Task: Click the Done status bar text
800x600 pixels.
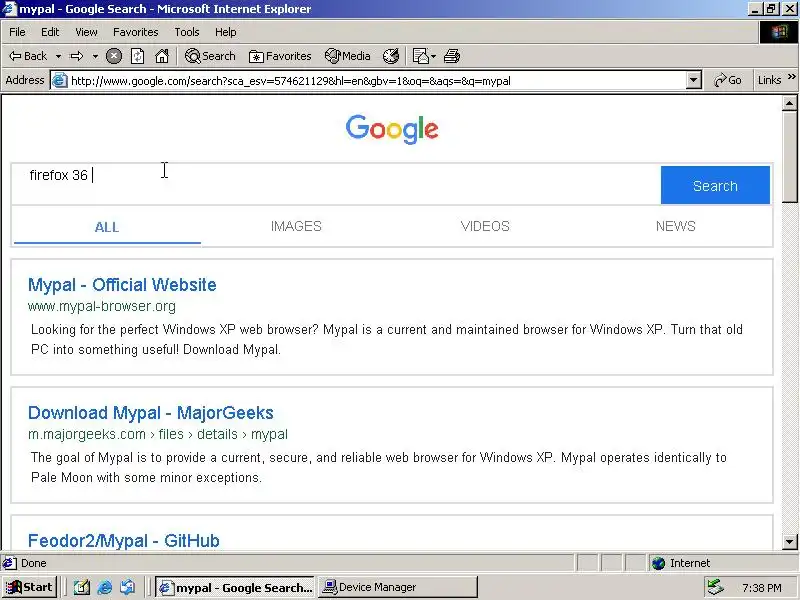Action: point(34,563)
